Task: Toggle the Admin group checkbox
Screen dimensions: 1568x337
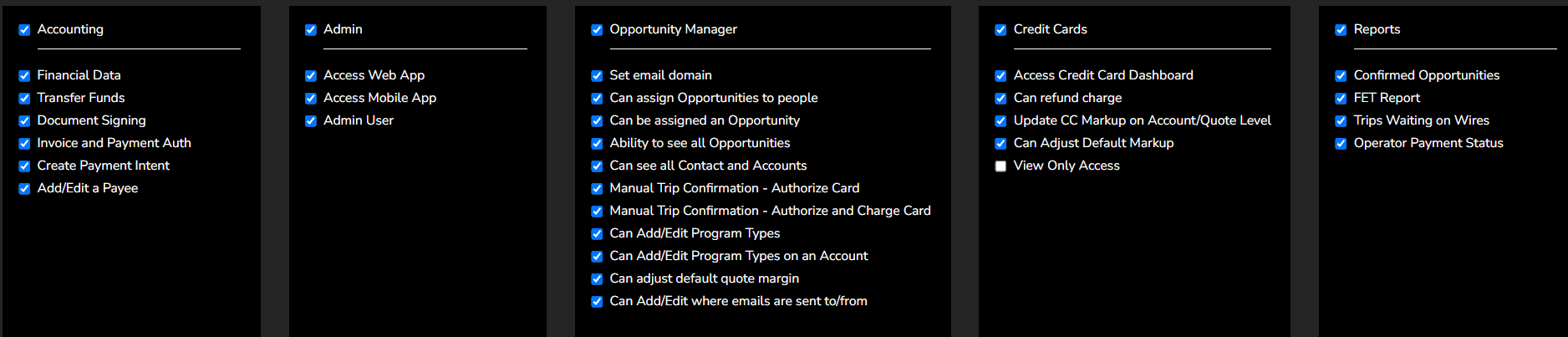Action: 311,30
